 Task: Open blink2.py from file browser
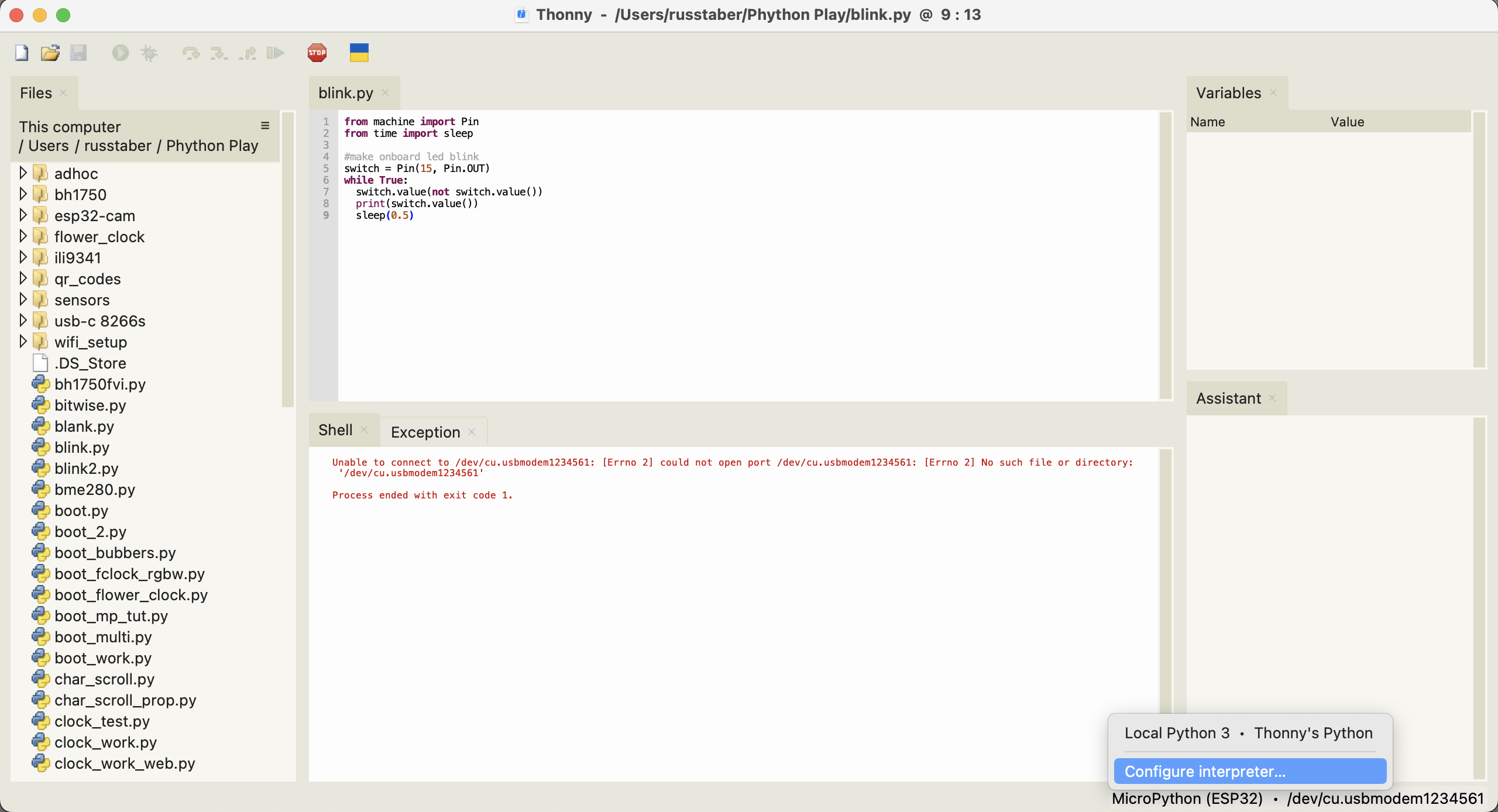pyautogui.click(x=87, y=468)
